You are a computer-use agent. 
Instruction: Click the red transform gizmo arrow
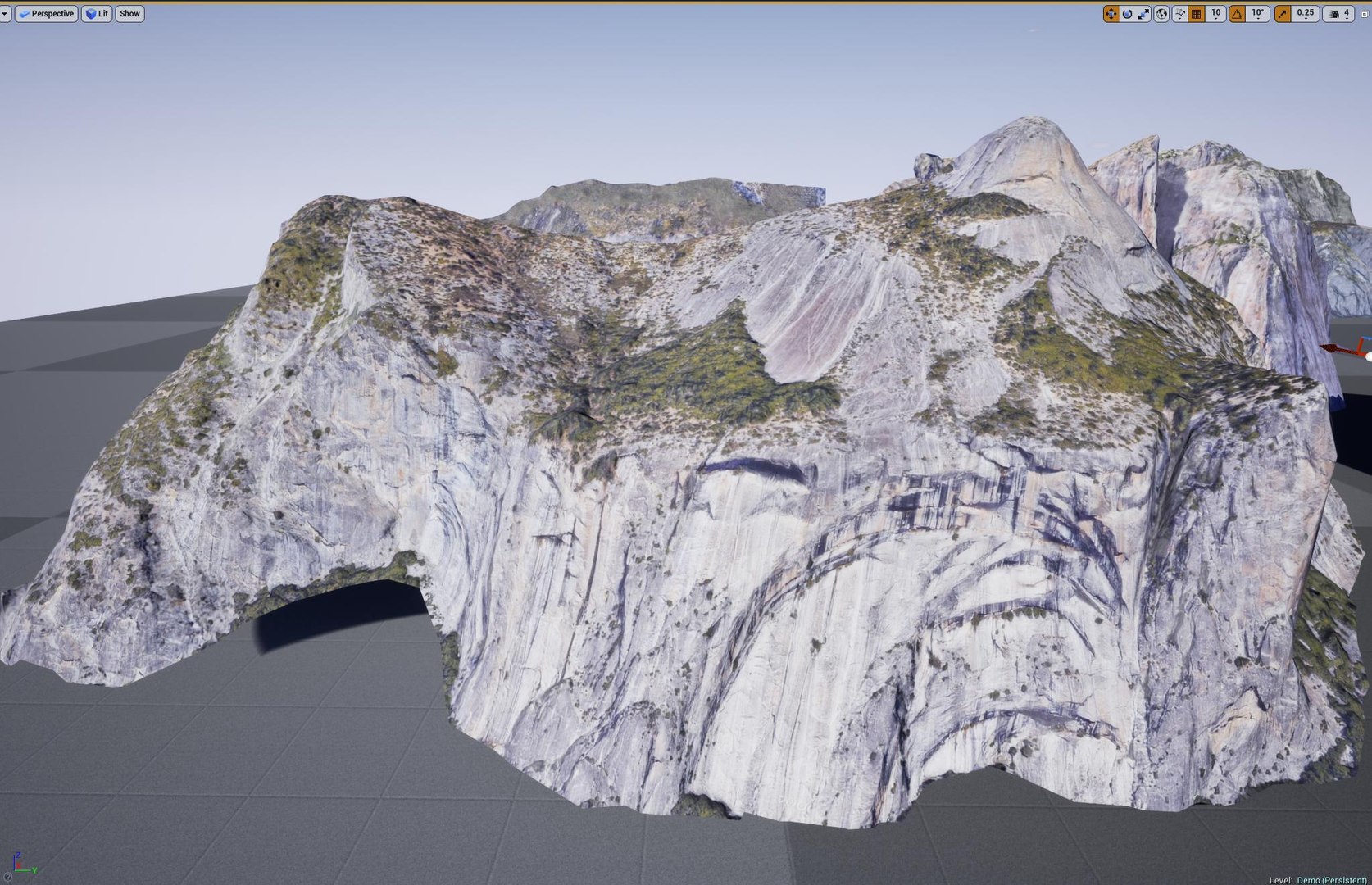[x=1334, y=349]
